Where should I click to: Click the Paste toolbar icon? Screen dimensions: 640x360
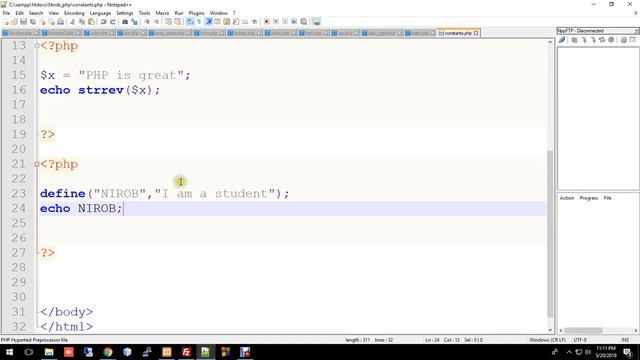click(x=91, y=22)
